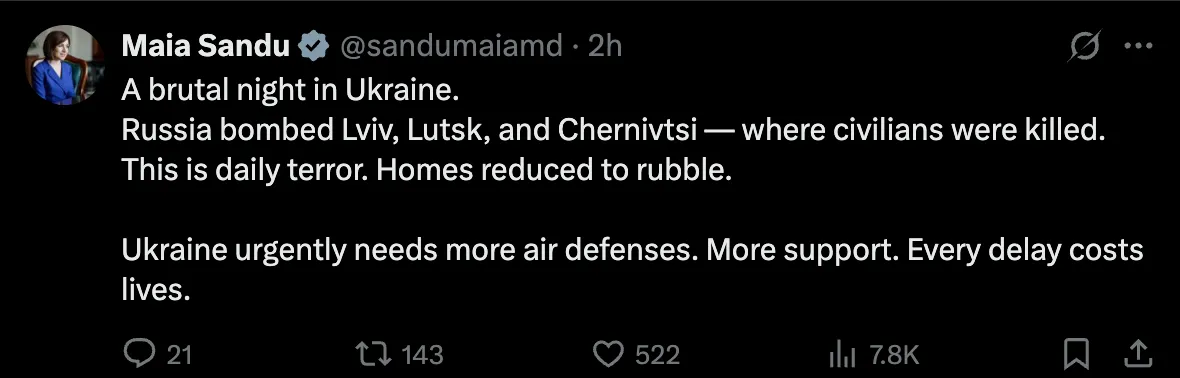The height and width of the screenshot is (378, 1180).
Task: Open Maia Sandu's profile picture
Action: [x=65, y=65]
